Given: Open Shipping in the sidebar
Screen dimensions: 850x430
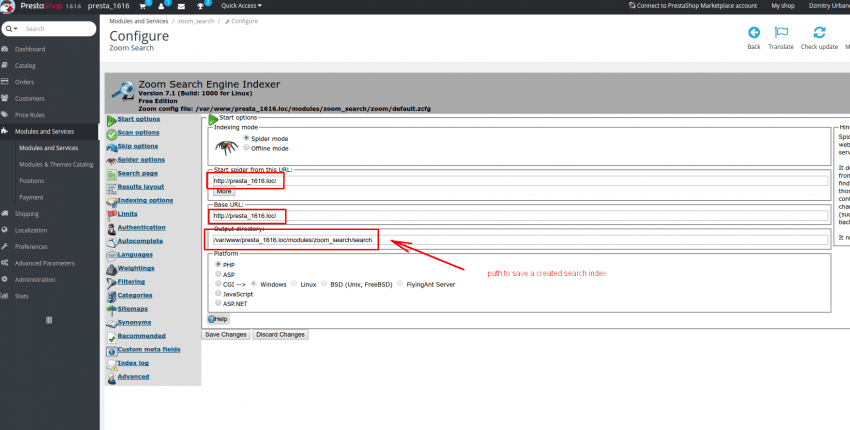Looking at the screenshot, I should [x=27, y=214].
